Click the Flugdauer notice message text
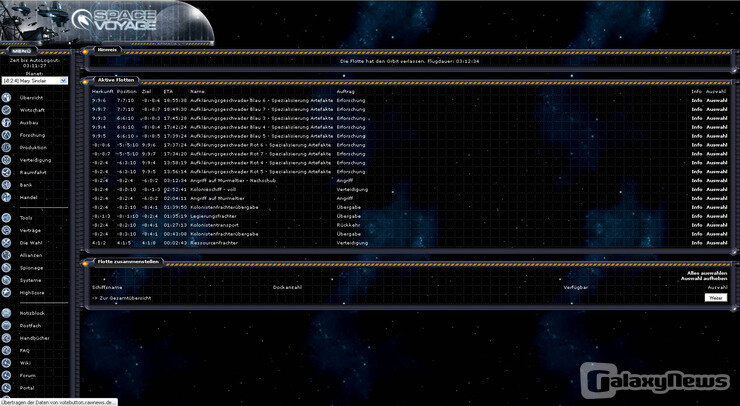740x406 pixels. [x=409, y=61]
